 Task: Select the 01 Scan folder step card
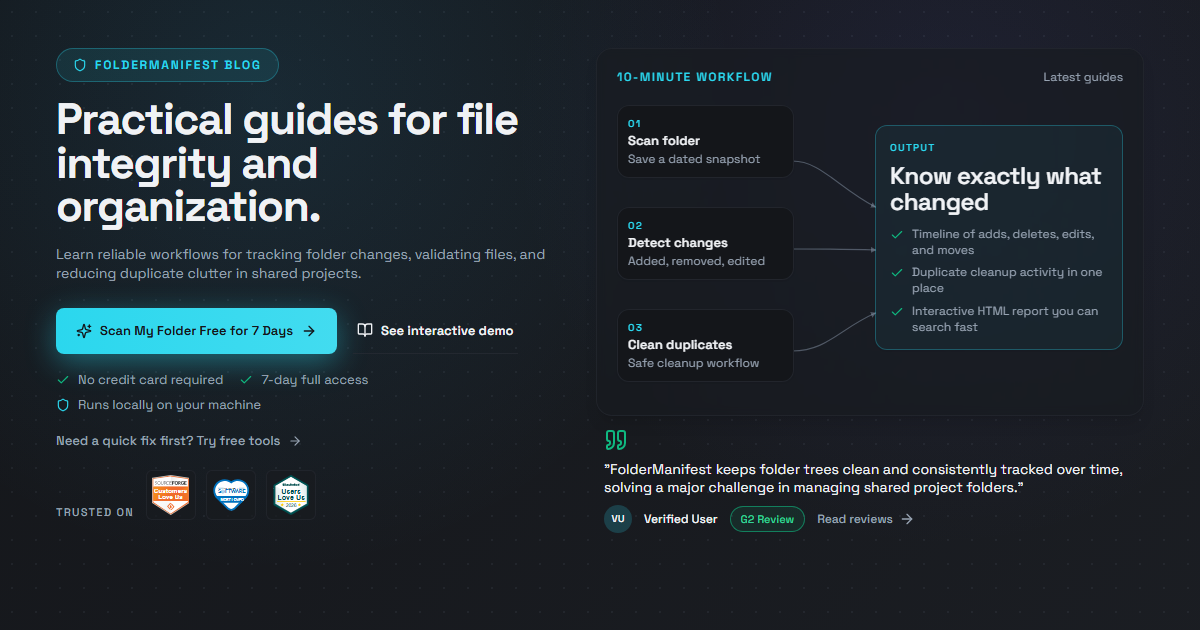705,142
